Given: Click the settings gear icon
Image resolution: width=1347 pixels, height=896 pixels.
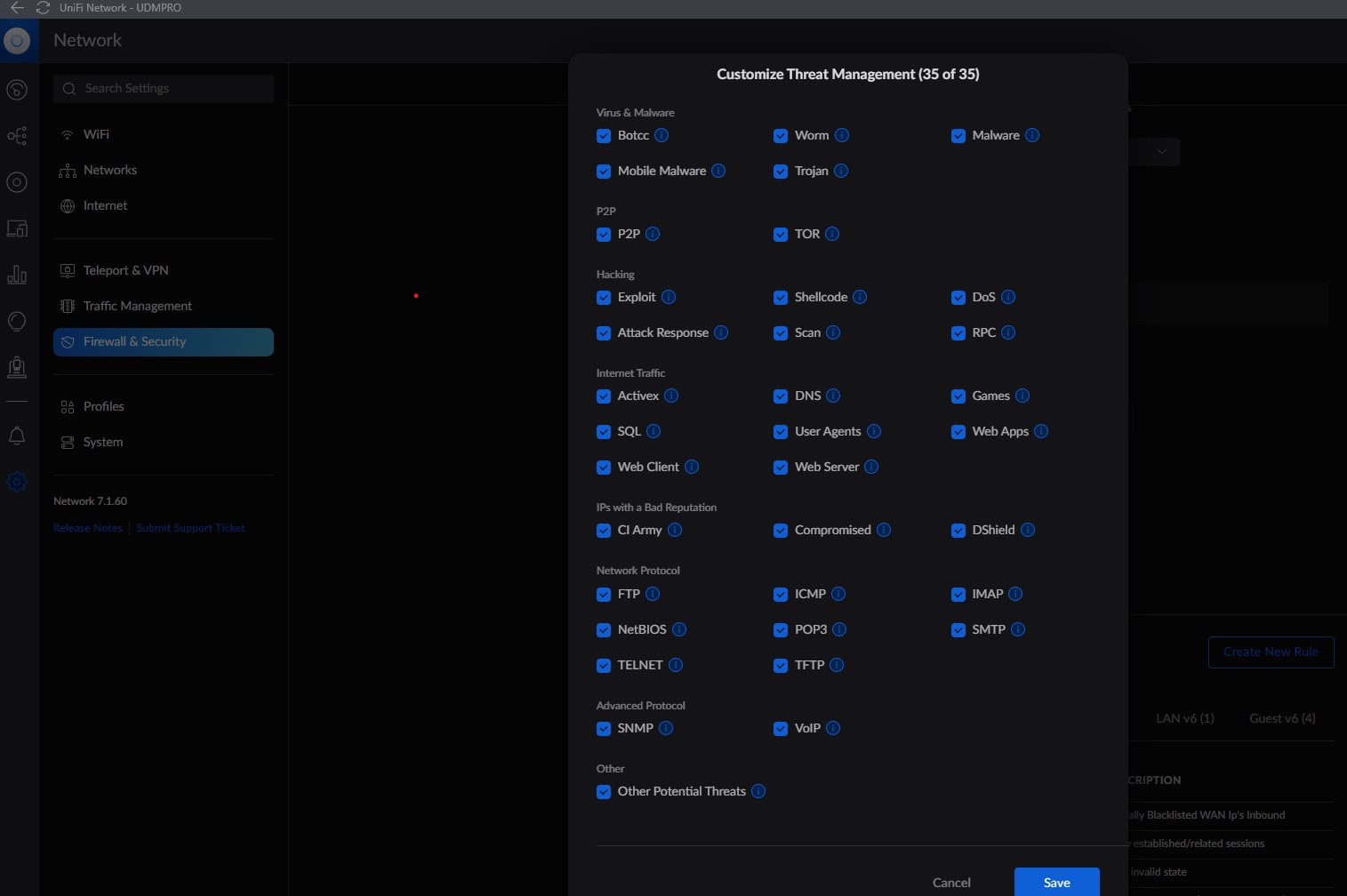Looking at the screenshot, I should 17,482.
